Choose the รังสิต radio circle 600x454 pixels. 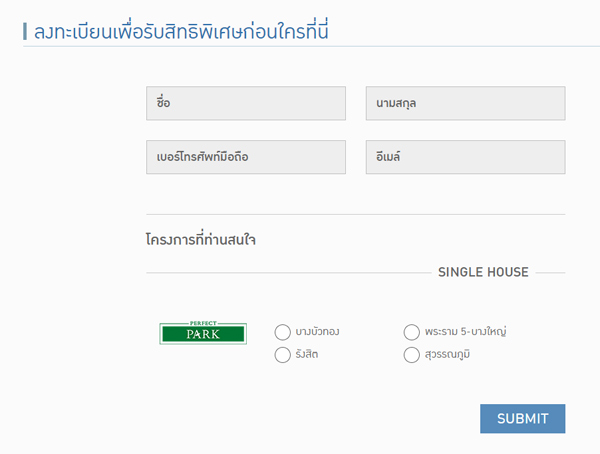(282, 355)
